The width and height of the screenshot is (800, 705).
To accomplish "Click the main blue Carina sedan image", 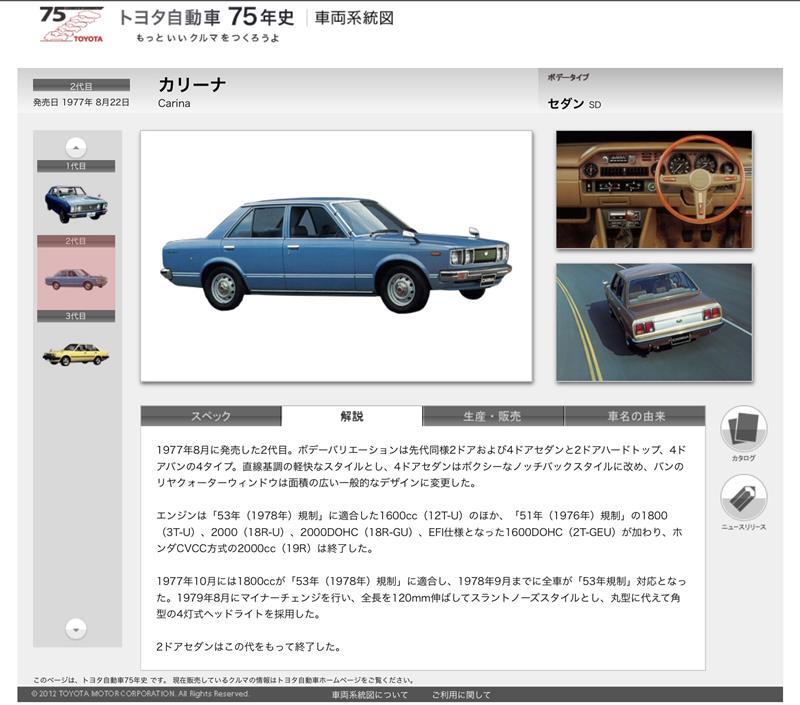I will coord(336,256).
